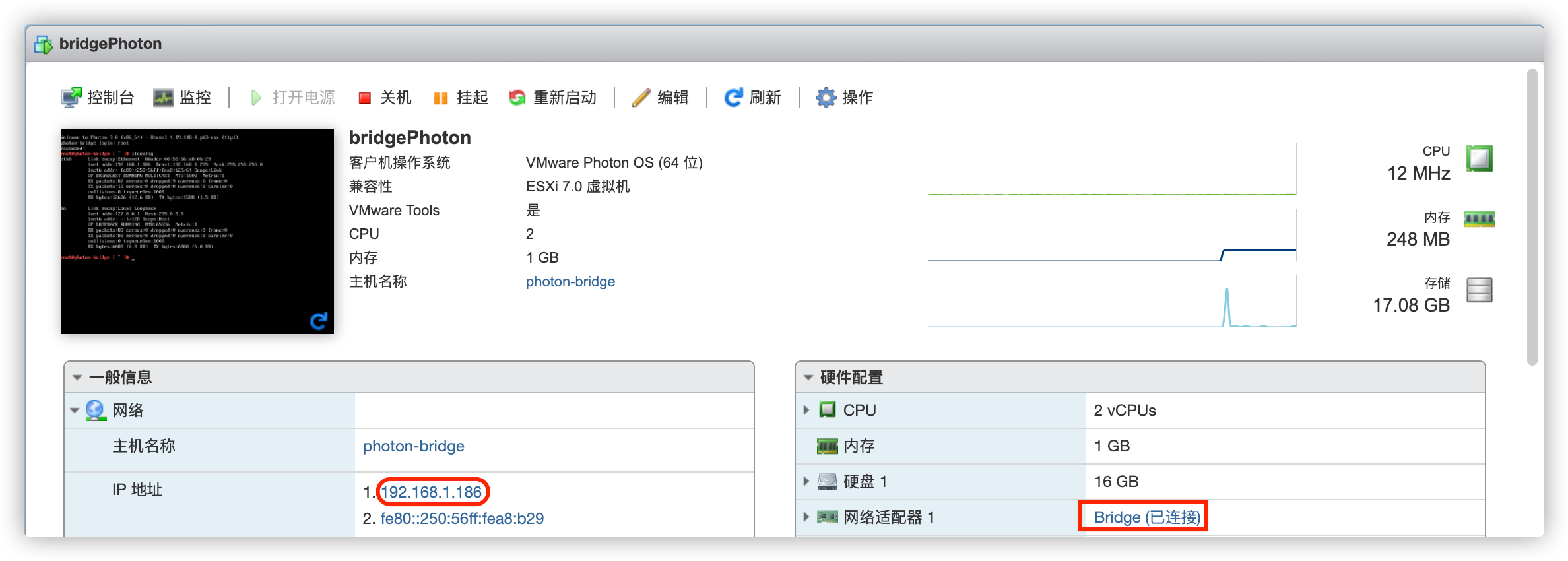The image size is (1568, 561).
Task: Restart the VM via 重新启动
Action: [552, 98]
